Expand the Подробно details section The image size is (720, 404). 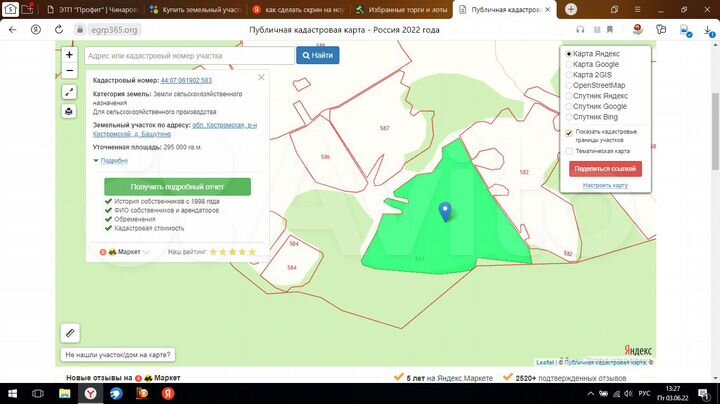110,161
